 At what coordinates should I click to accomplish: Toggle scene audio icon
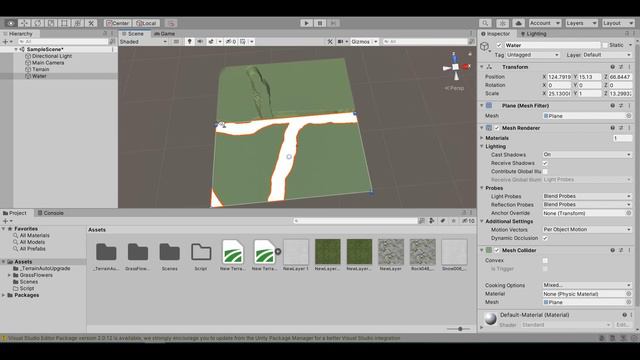click(200, 42)
